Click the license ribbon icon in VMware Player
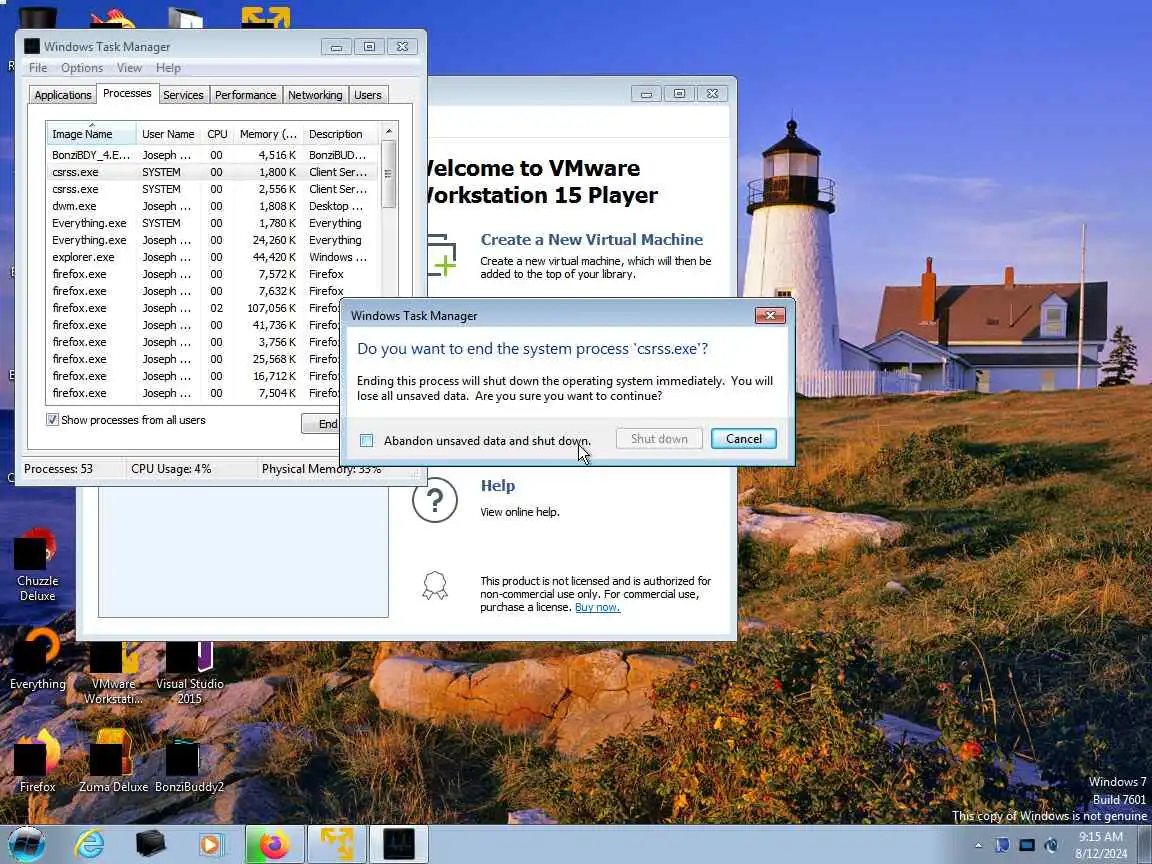The width and height of the screenshot is (1152, 864). click(434, 586)
